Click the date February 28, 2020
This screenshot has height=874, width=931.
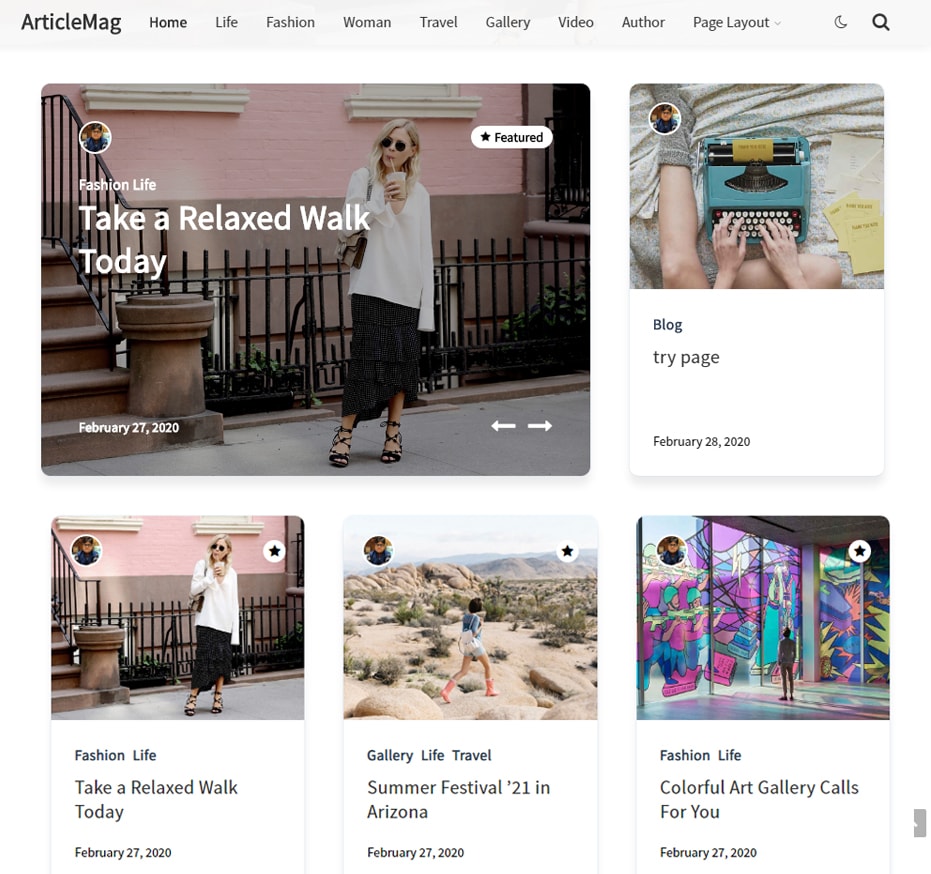pos(701,442)
